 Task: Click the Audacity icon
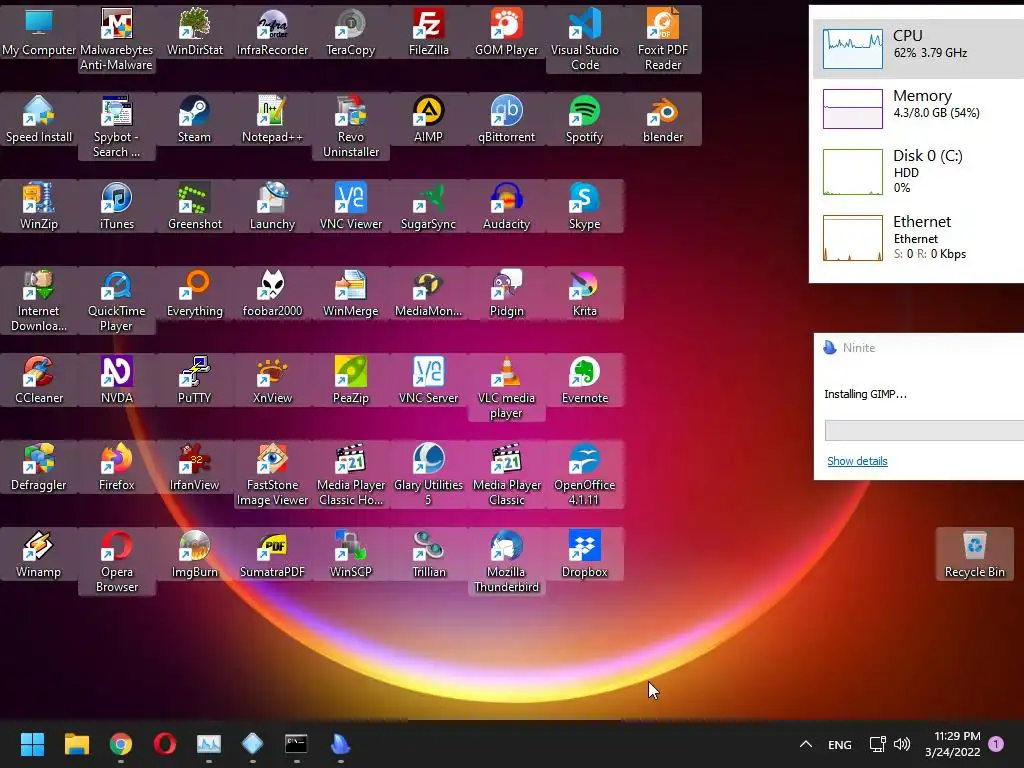pos(506,206)
